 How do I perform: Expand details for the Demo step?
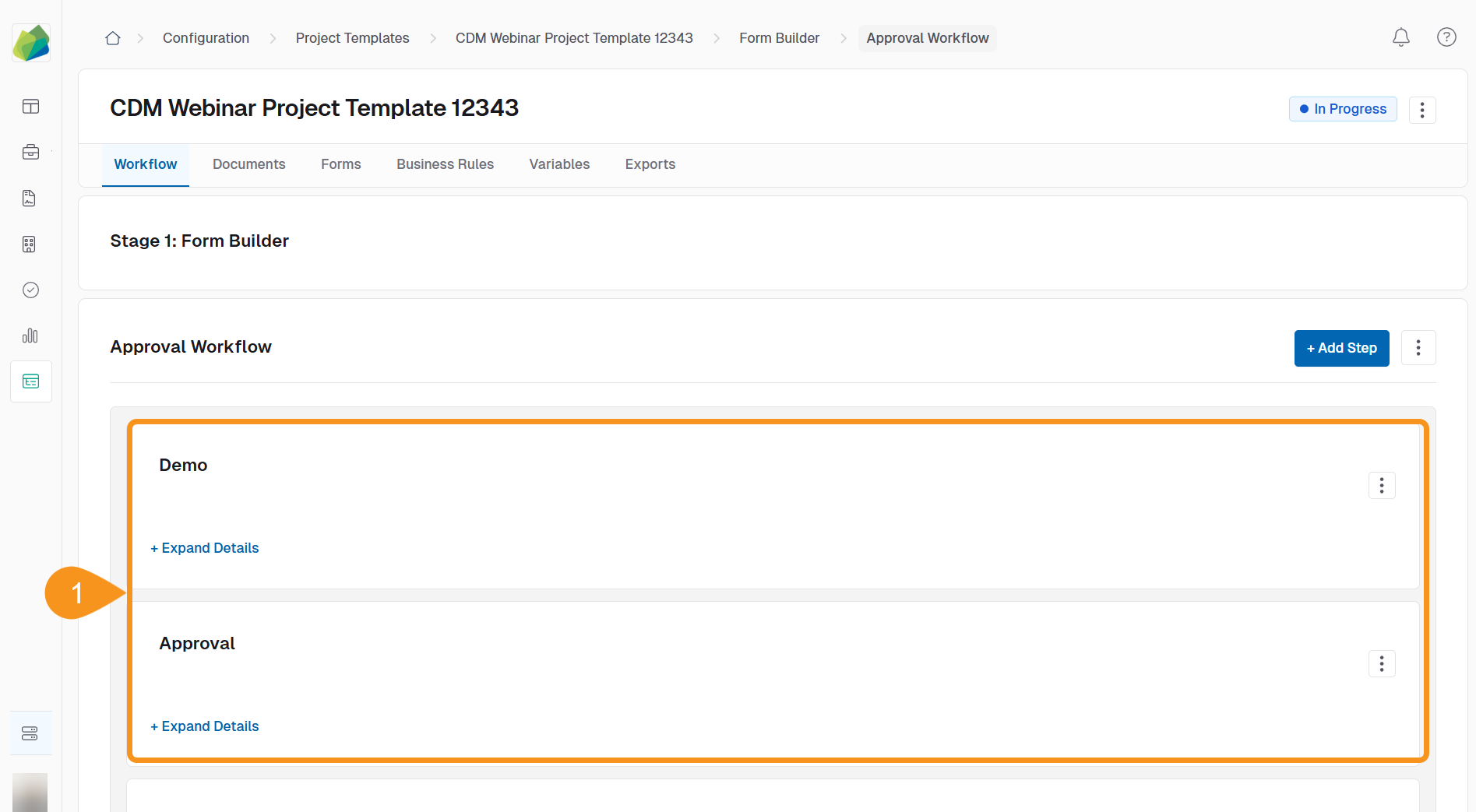(204, 547)
